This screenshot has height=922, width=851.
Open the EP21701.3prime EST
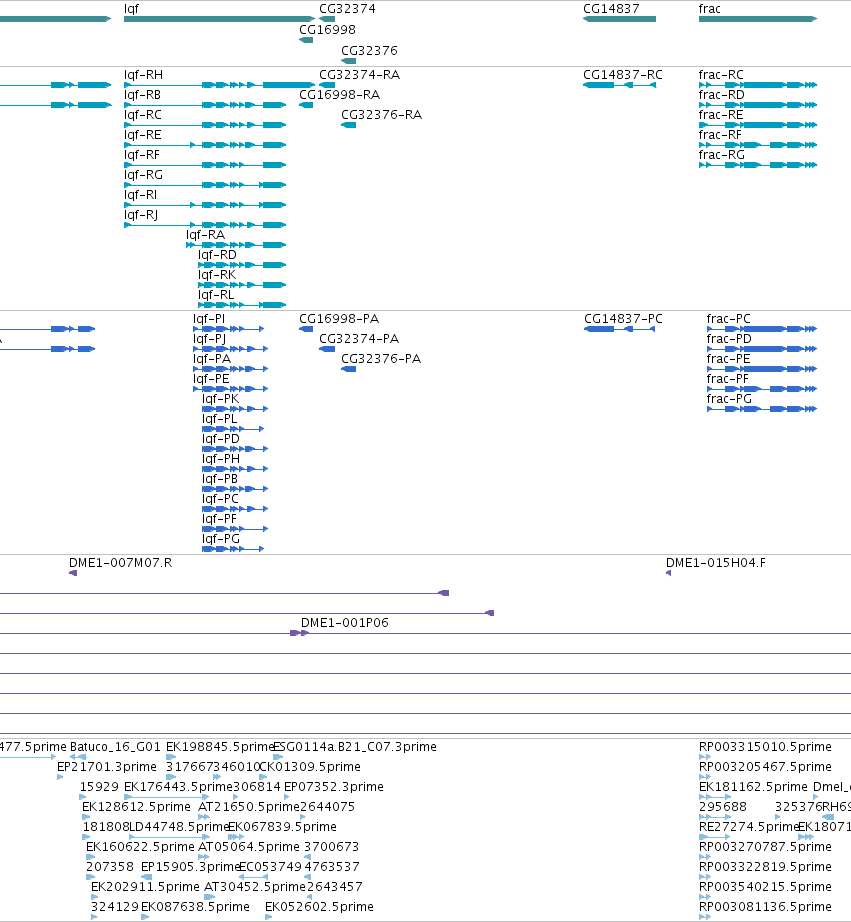click(x=107, y=767)
